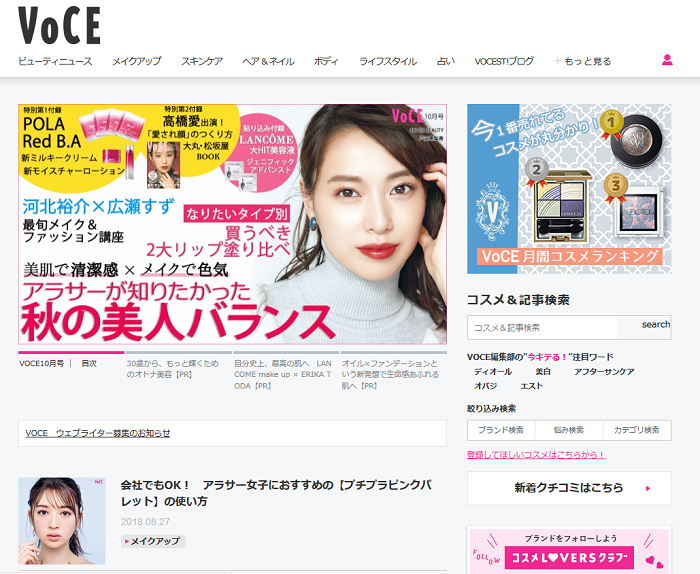Click the pink arrow in 新着クチコミ button
The height and width of the screenshot is (574, 700).
click(648, 488)
